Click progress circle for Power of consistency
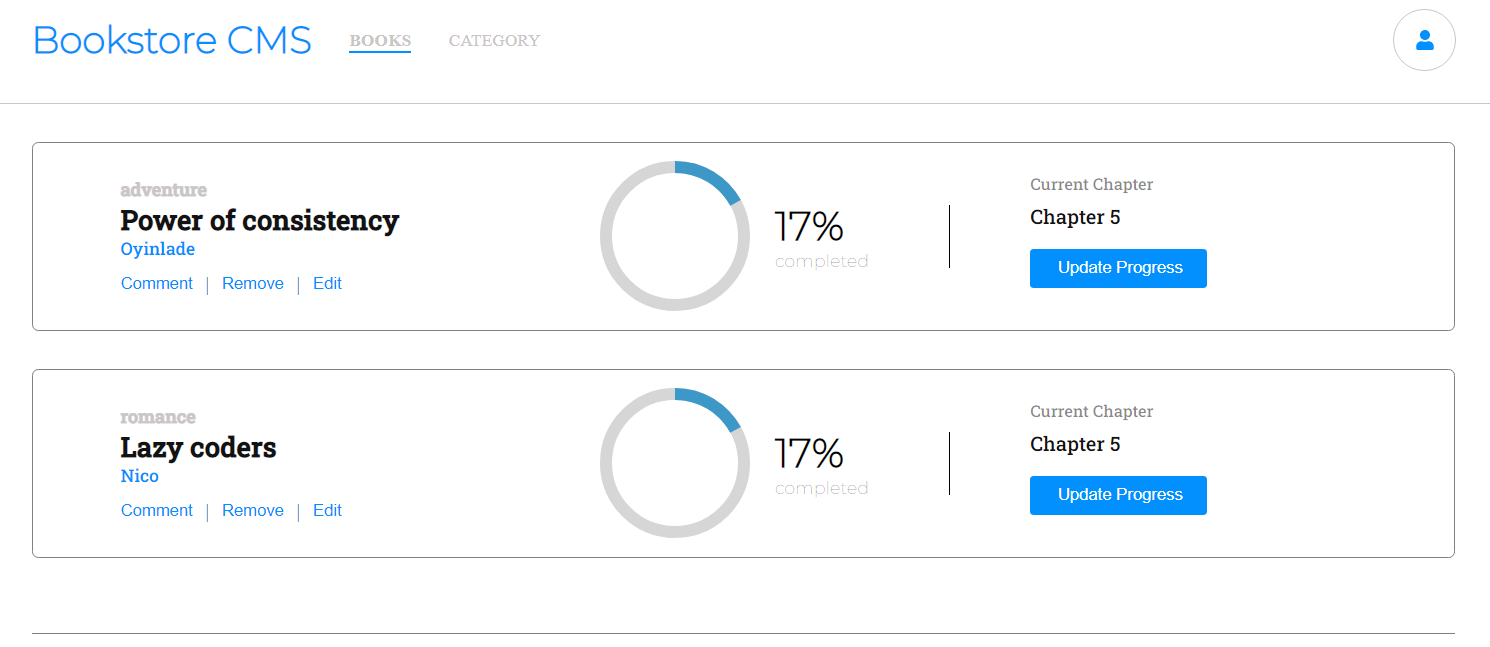The height and width of the screenshot is (647, 1490). [675, 236]
